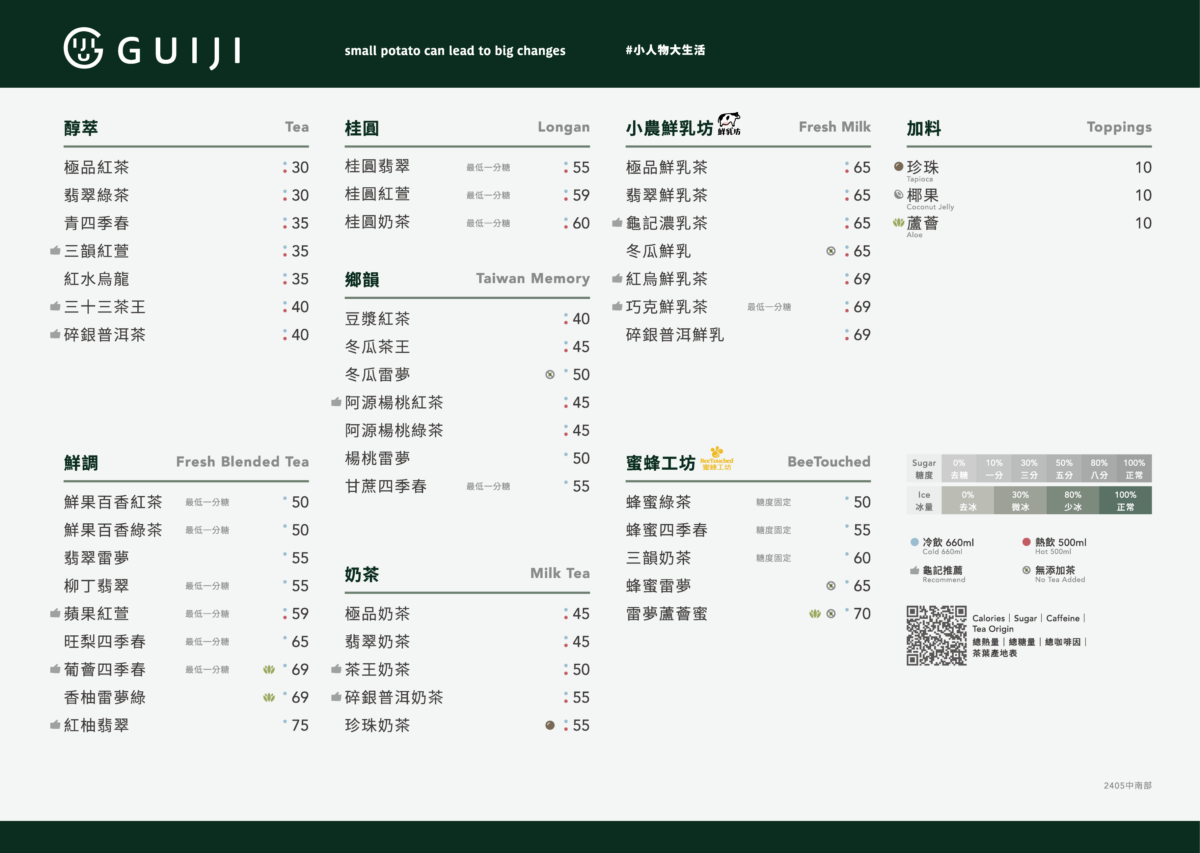Select the 50% 五分 sugar option

(x=1064, y=468)
